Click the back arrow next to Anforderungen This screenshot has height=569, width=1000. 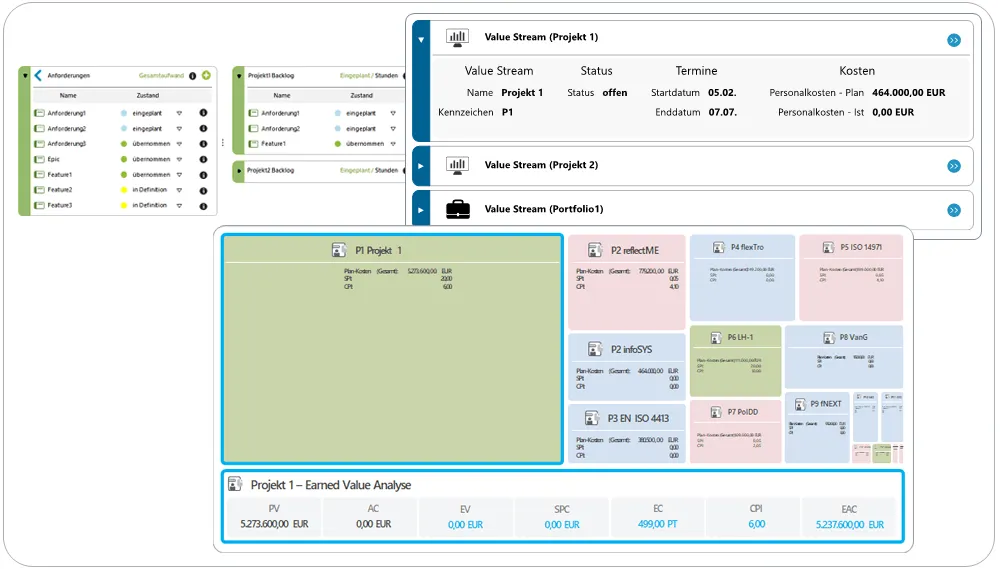(x=38, y=75)
